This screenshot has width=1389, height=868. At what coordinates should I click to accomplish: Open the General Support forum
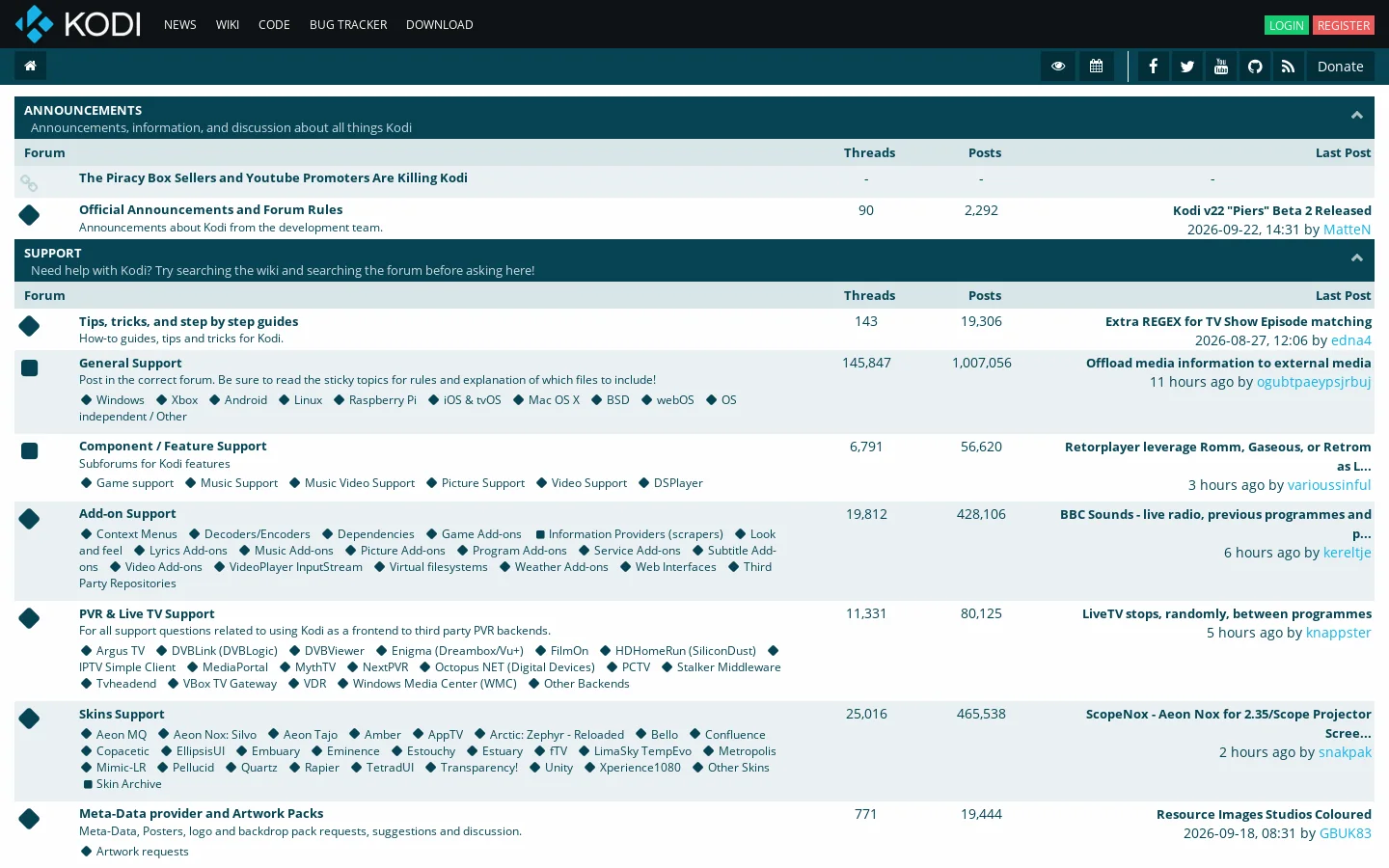coord(130,363)
